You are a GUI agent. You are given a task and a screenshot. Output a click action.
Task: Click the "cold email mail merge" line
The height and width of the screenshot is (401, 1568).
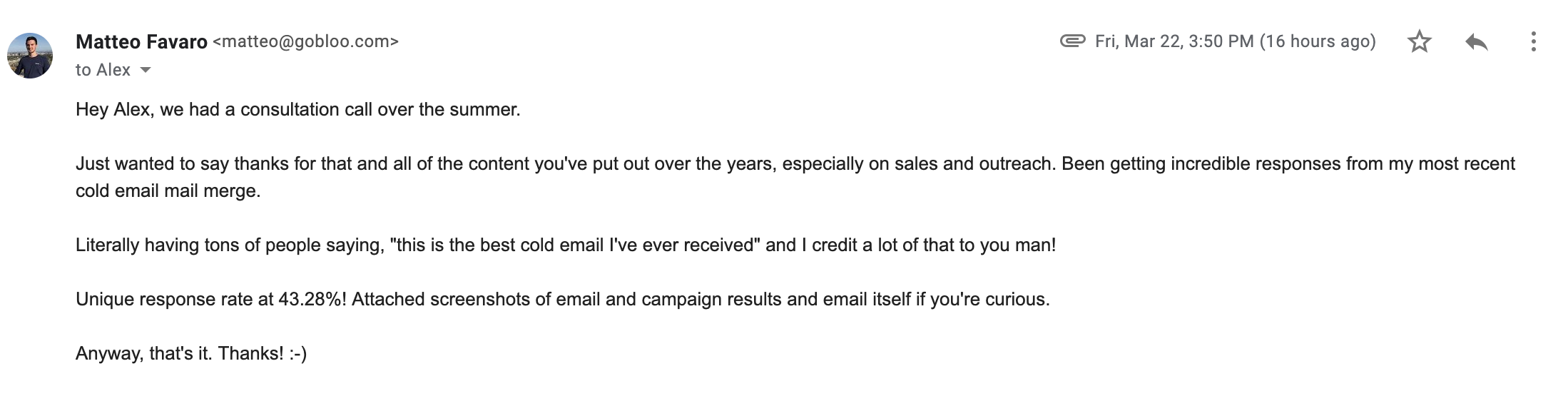[x=168, y=191]
